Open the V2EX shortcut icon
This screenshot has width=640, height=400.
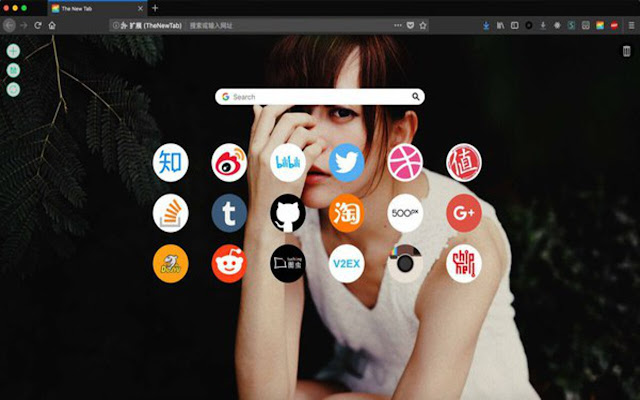point(347,264)
